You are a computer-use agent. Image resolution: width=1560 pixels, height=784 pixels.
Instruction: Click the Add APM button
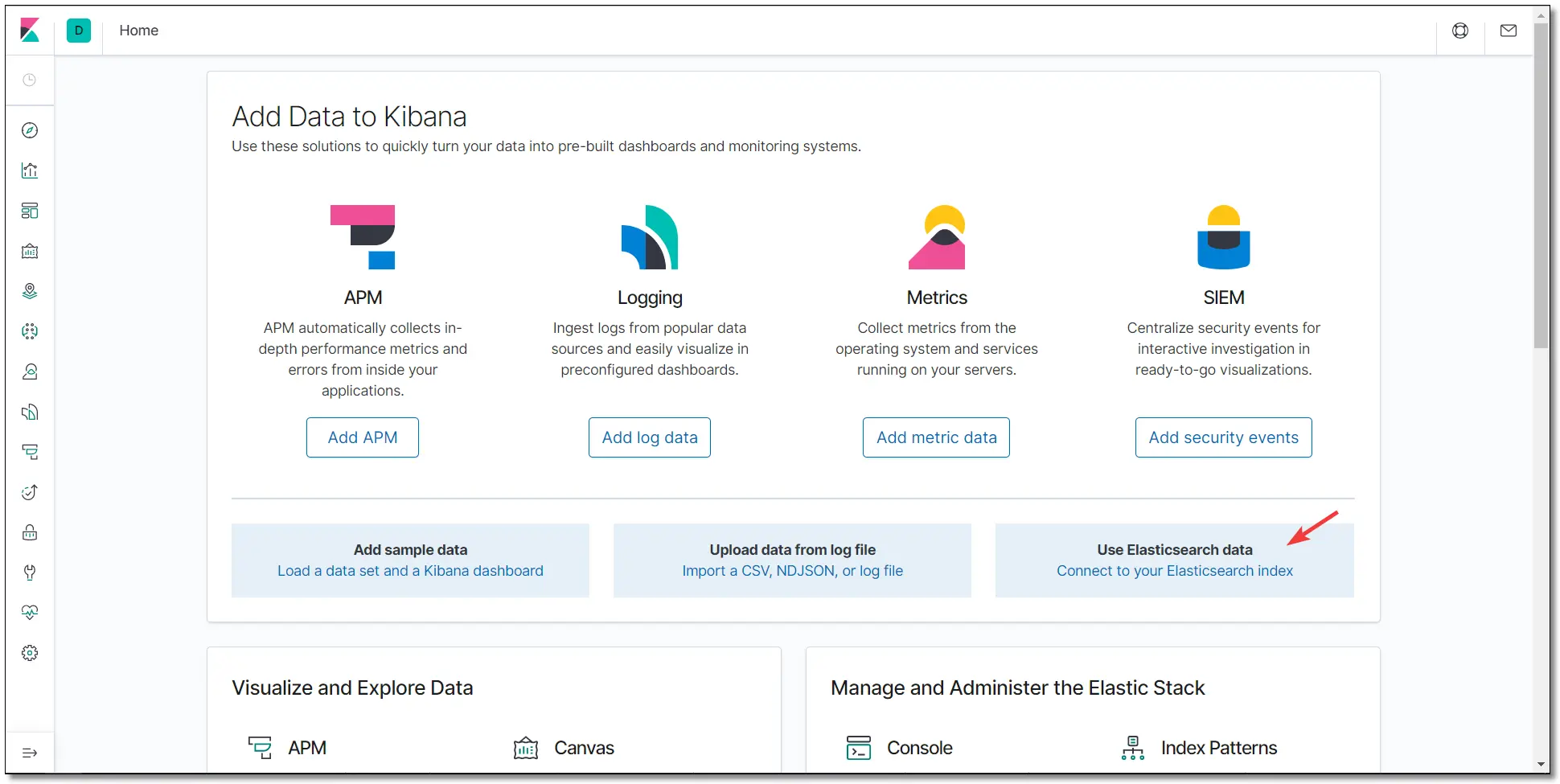click(363, 437)
